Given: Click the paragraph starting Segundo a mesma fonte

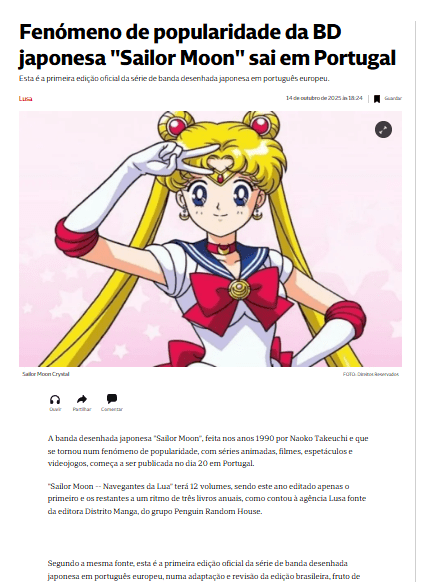Looking at the screenshot, I should [x=204, y=570].
